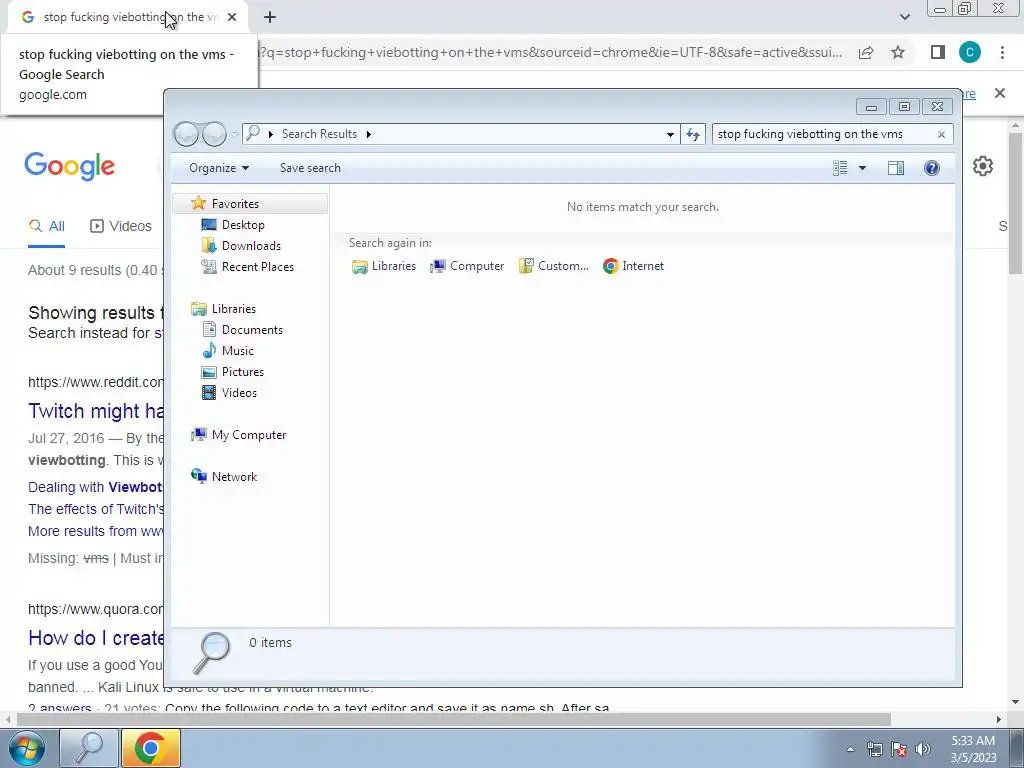Open the network tray icon

tap(874, 749)
